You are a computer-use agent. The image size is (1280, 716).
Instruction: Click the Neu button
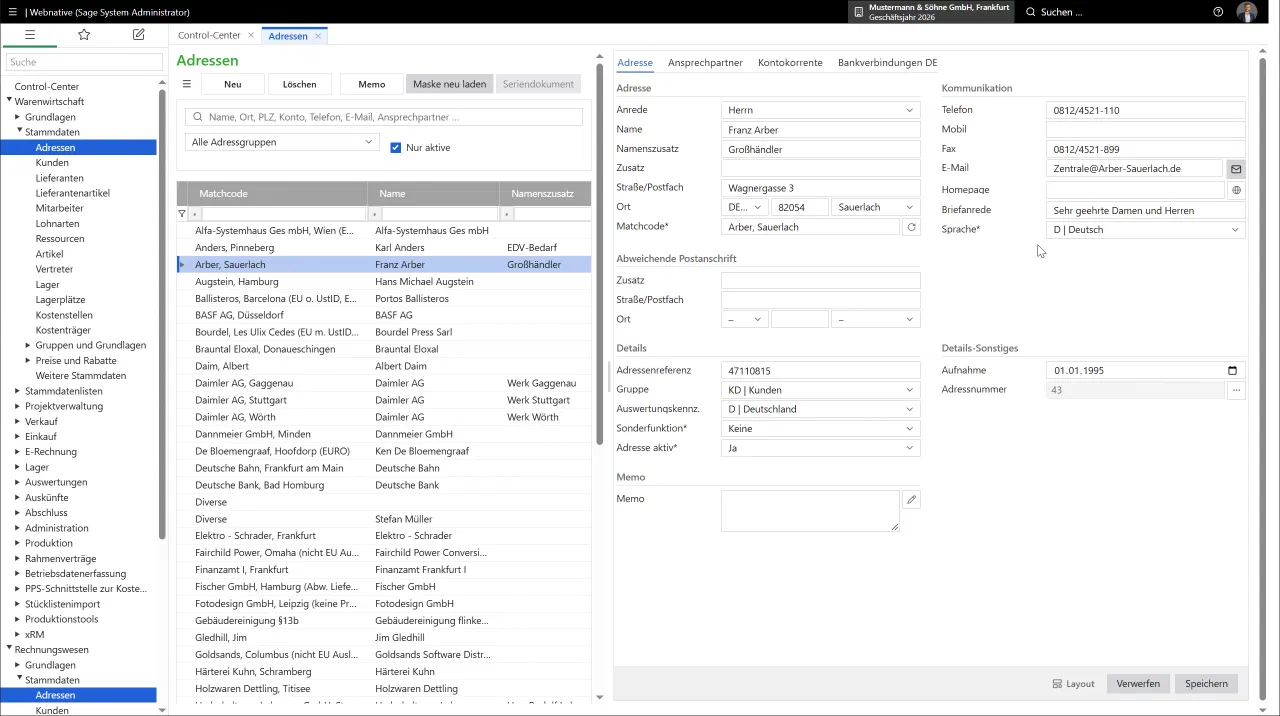233,84
